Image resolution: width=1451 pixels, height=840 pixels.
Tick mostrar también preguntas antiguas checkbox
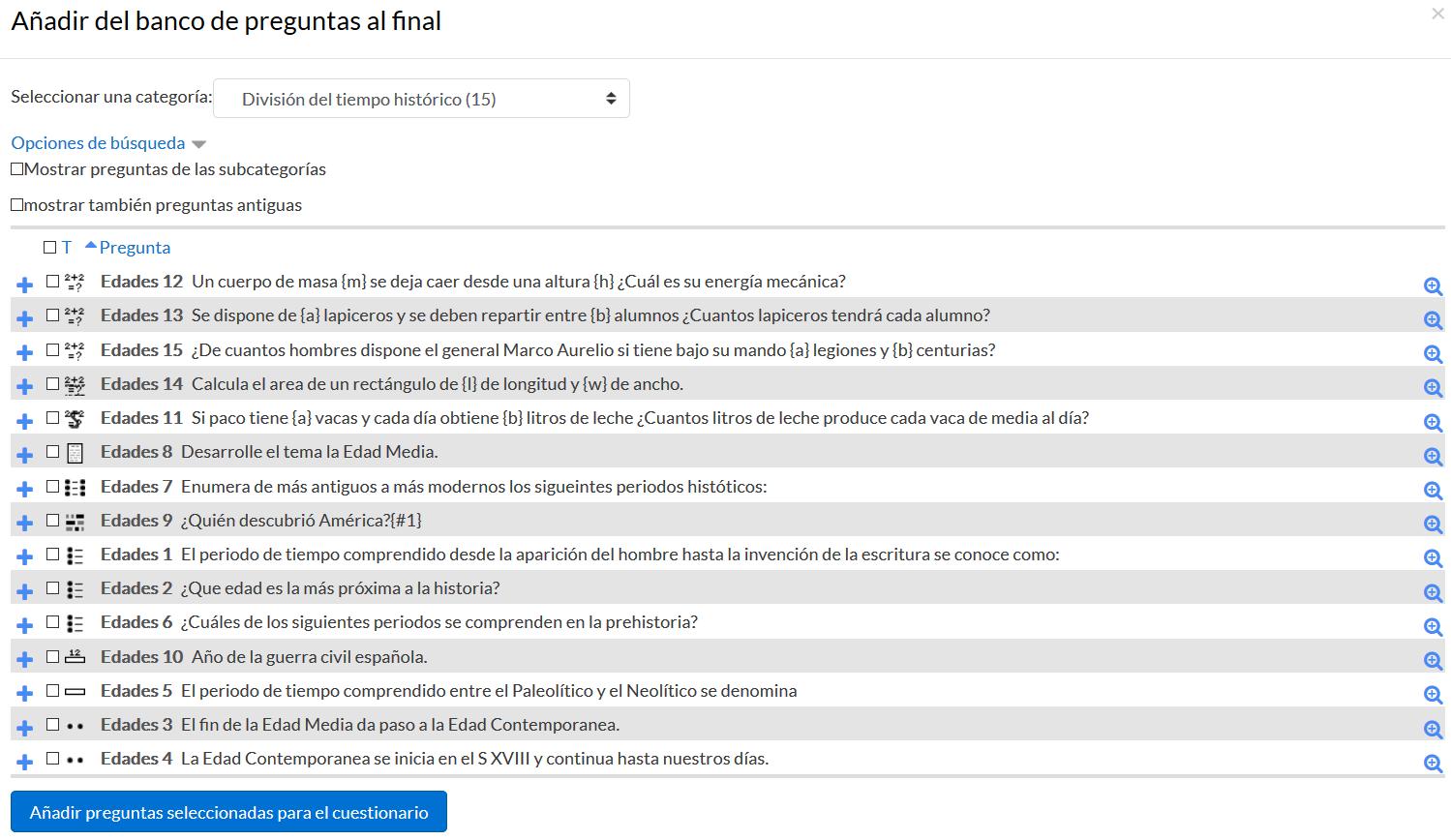click(16, 204)
